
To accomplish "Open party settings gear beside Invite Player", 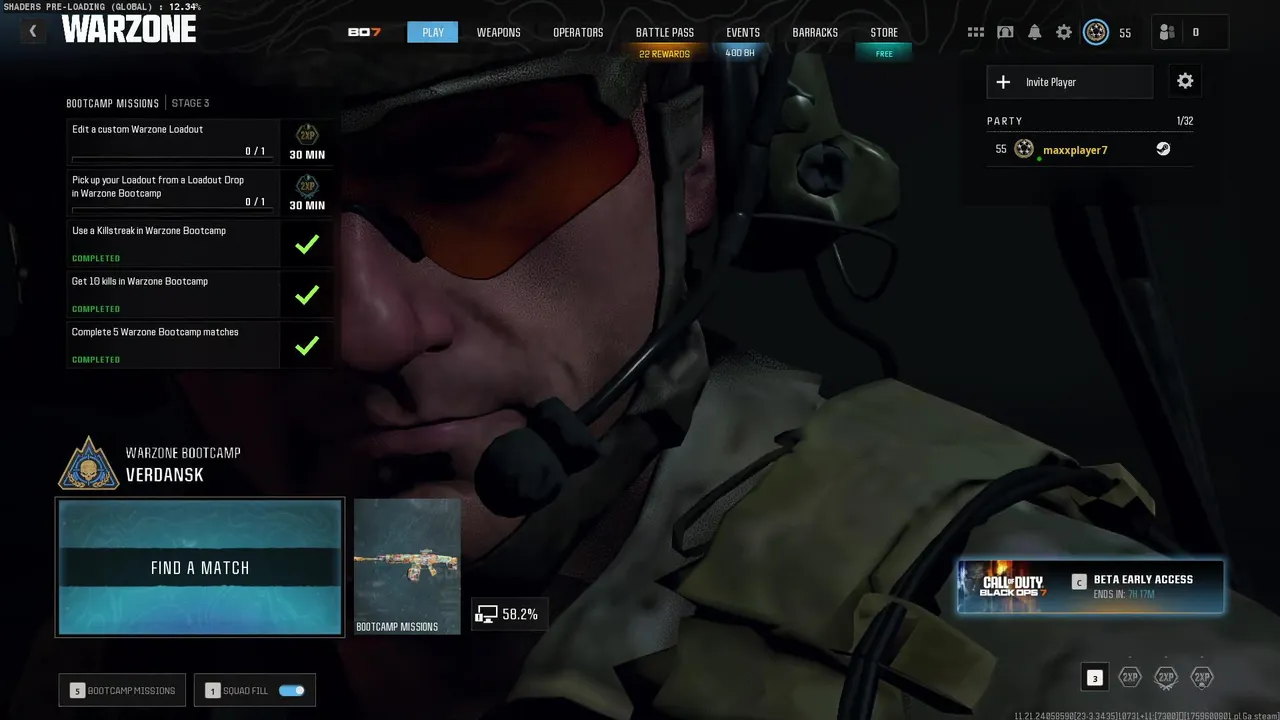I will click(1185, 81).
